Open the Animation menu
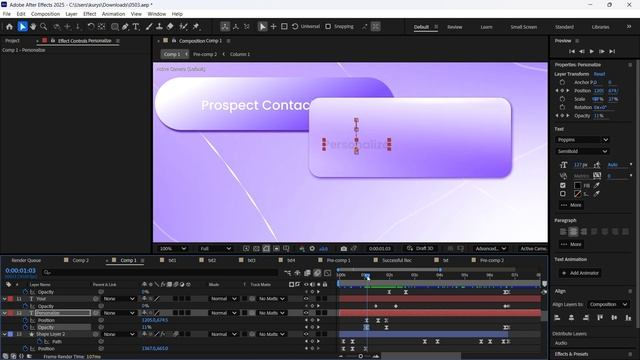The width and height of the screenshot is (640, 360). pos(113,14)
